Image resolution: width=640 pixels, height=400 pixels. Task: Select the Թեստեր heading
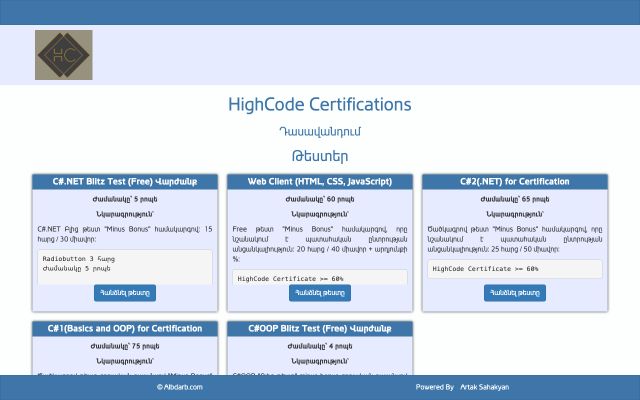tap(320, 156)
